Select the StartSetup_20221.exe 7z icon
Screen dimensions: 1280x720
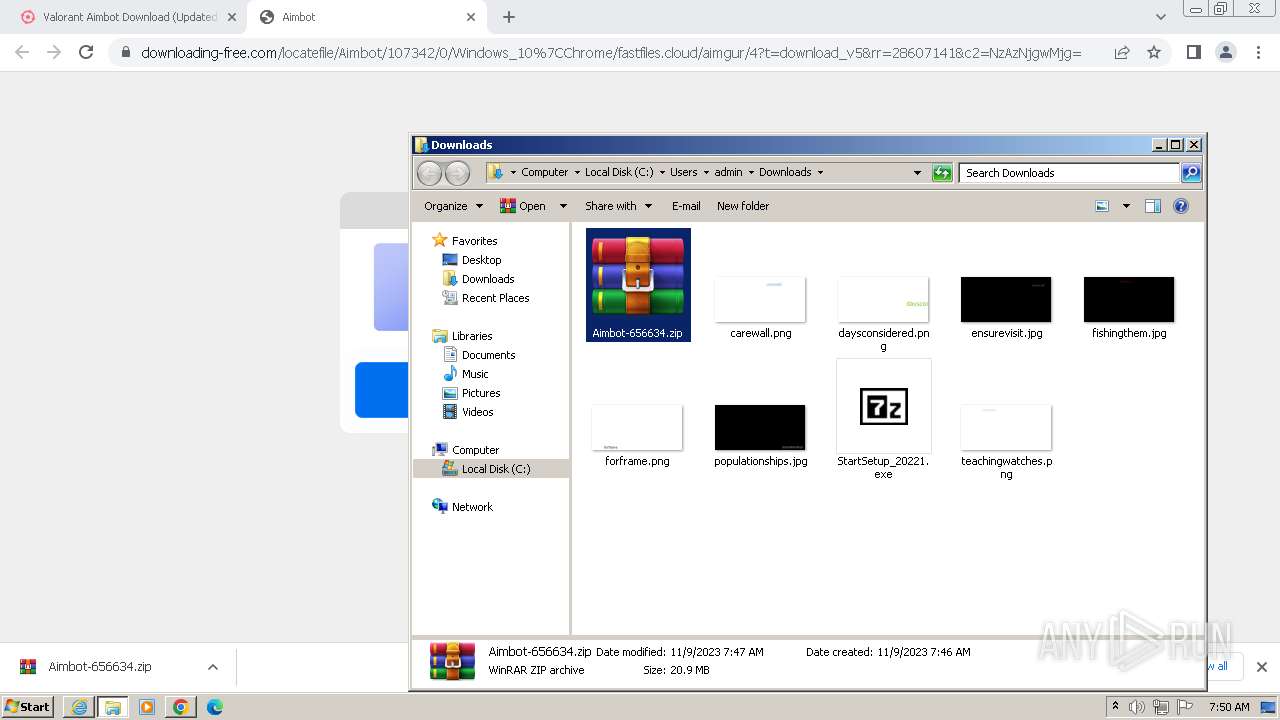883,406
